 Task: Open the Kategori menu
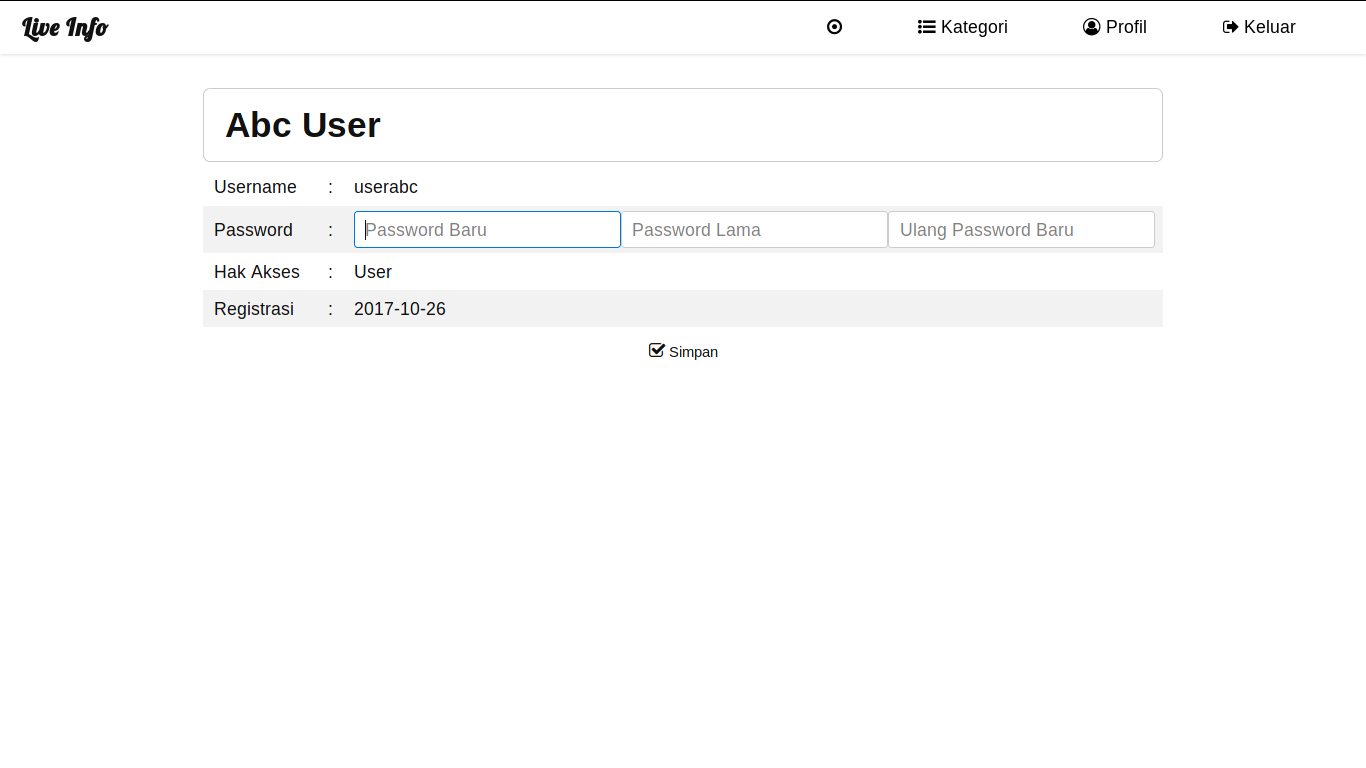[963, 27]
